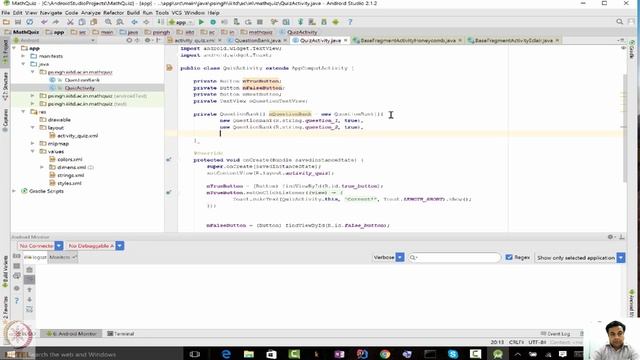The height and width of the screenshot is (360, 640).
Task: Close the QuizActivity.java tab
Action: (346, 40)
